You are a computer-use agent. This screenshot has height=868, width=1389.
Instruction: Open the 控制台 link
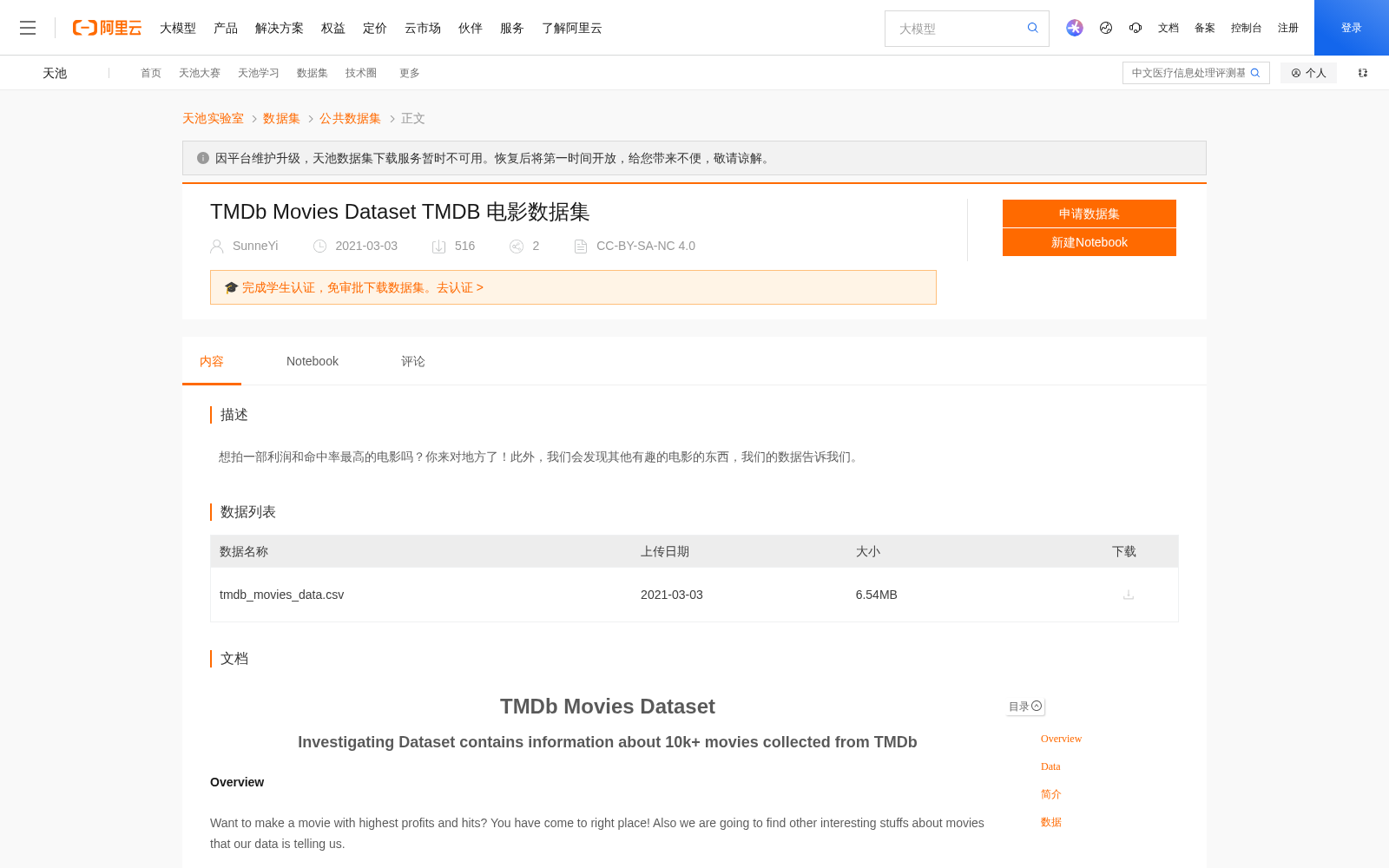coord(1247,28)
